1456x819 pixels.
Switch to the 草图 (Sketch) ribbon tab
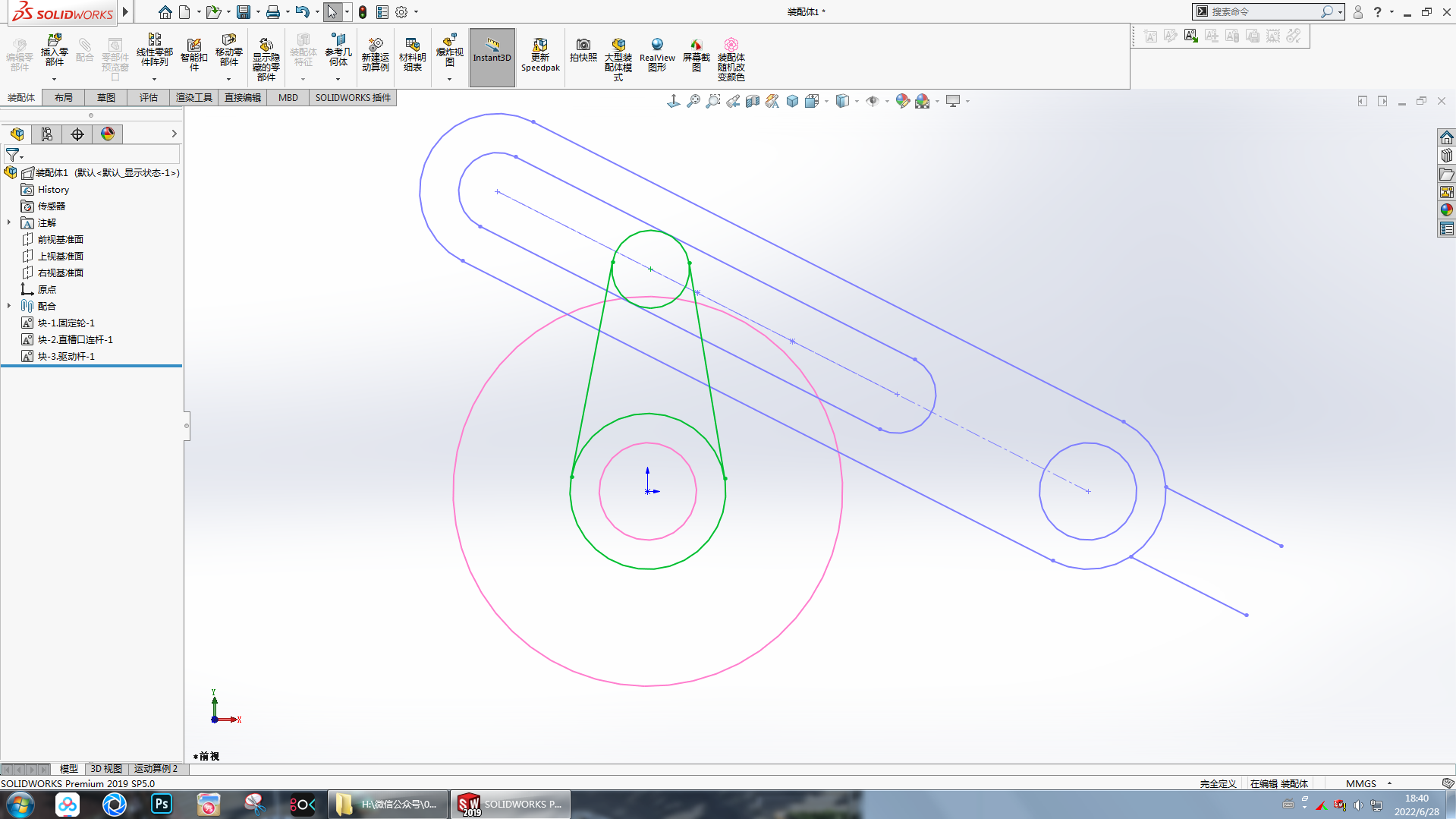106,98
